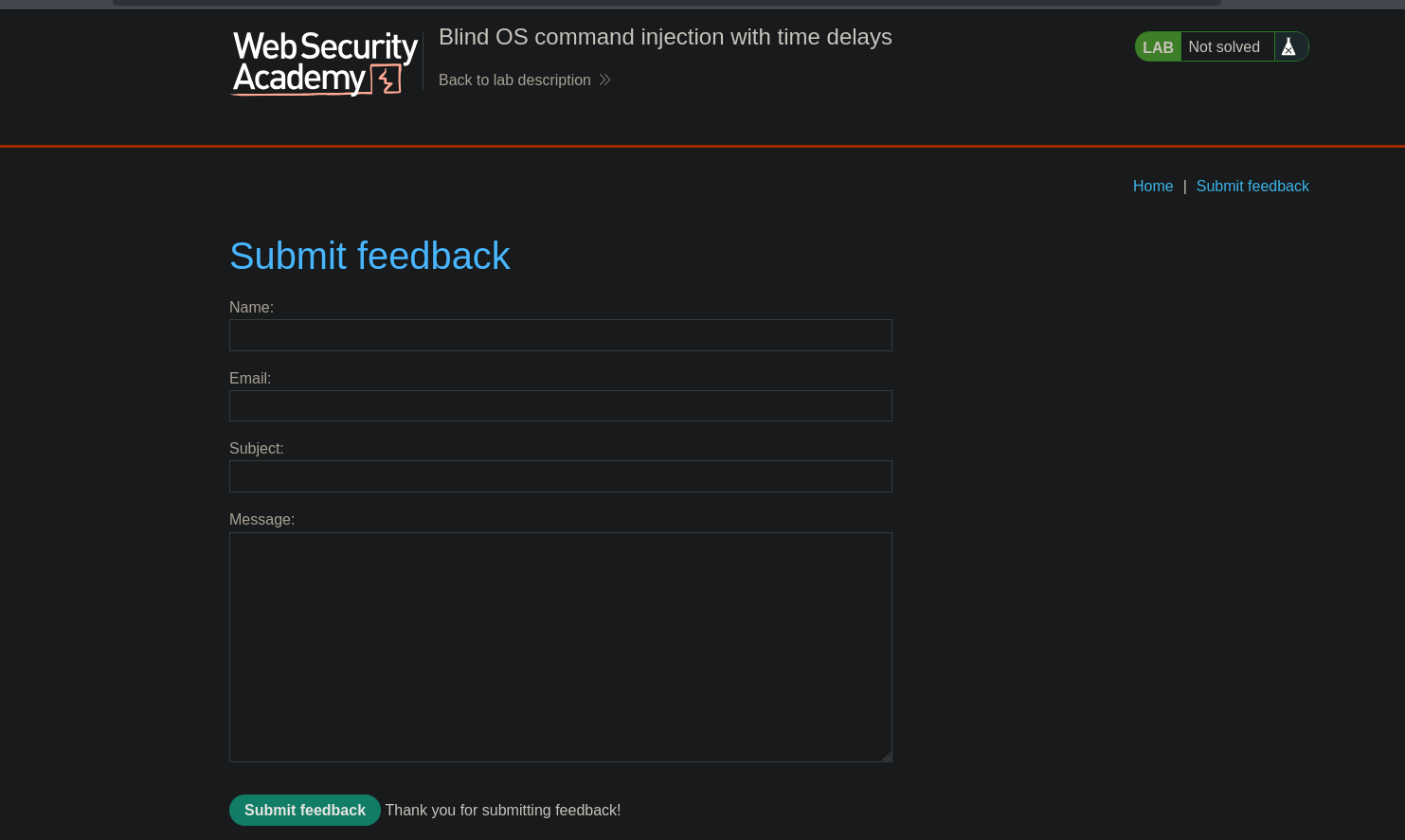The width and height of the screenshot is (1405, 840).
Task: Click inside the Message text area
Action: pos(561,647)
